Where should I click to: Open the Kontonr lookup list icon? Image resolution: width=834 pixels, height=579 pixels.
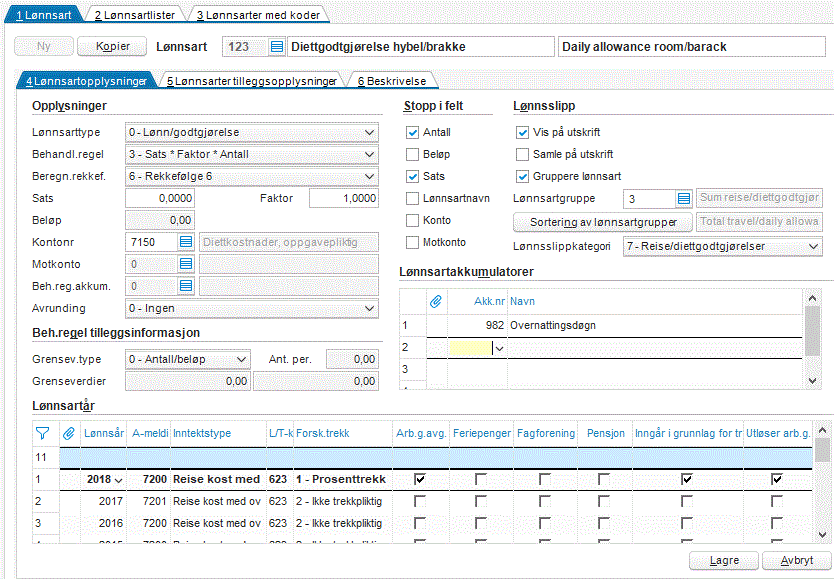tap(186, 242)
